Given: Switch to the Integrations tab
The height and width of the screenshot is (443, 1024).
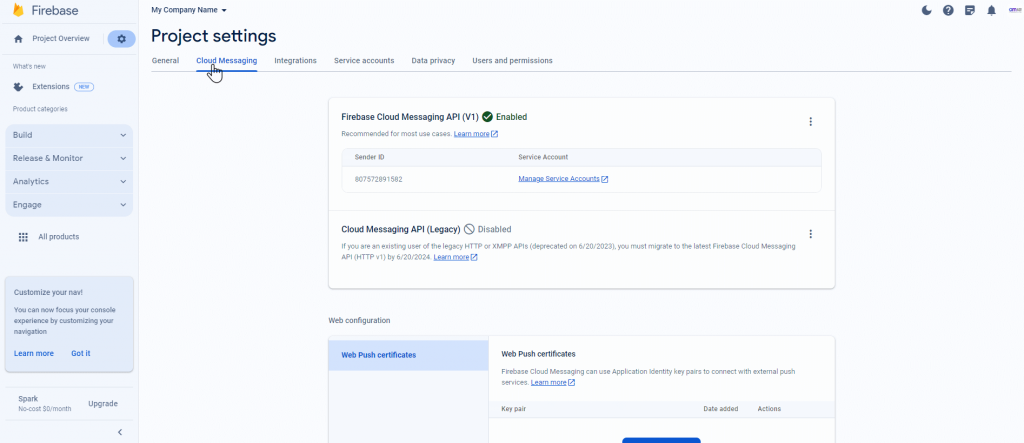Looking at the screenshot, I should (x=295, y=61).
